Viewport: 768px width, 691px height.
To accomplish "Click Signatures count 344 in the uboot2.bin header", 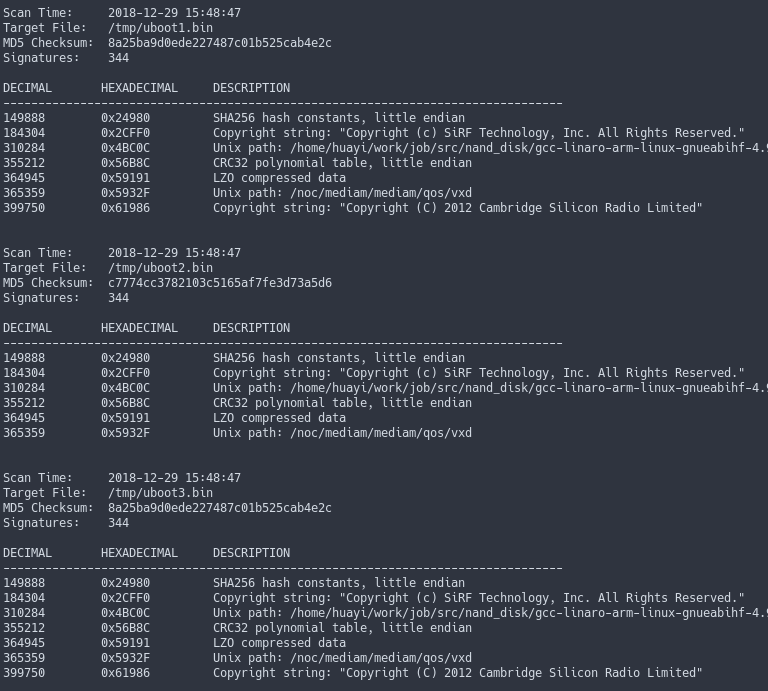I will pos(118,298).
